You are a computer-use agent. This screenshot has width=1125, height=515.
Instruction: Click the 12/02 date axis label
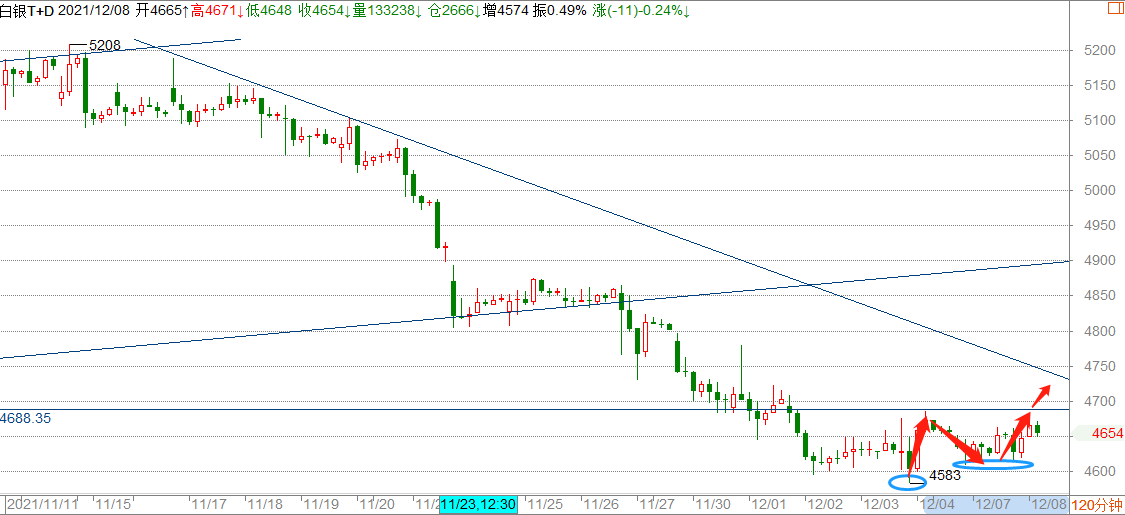pos(824,505)
